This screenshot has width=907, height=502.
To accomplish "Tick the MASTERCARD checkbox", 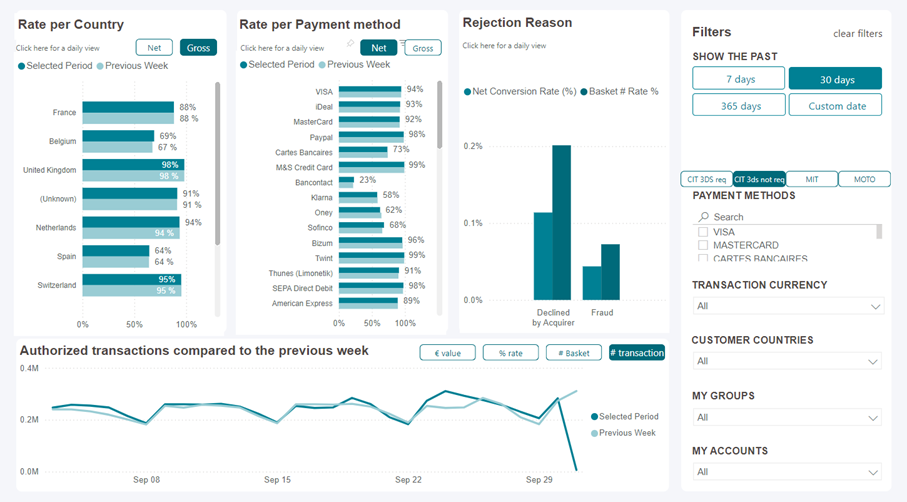I will coord(703,245).
